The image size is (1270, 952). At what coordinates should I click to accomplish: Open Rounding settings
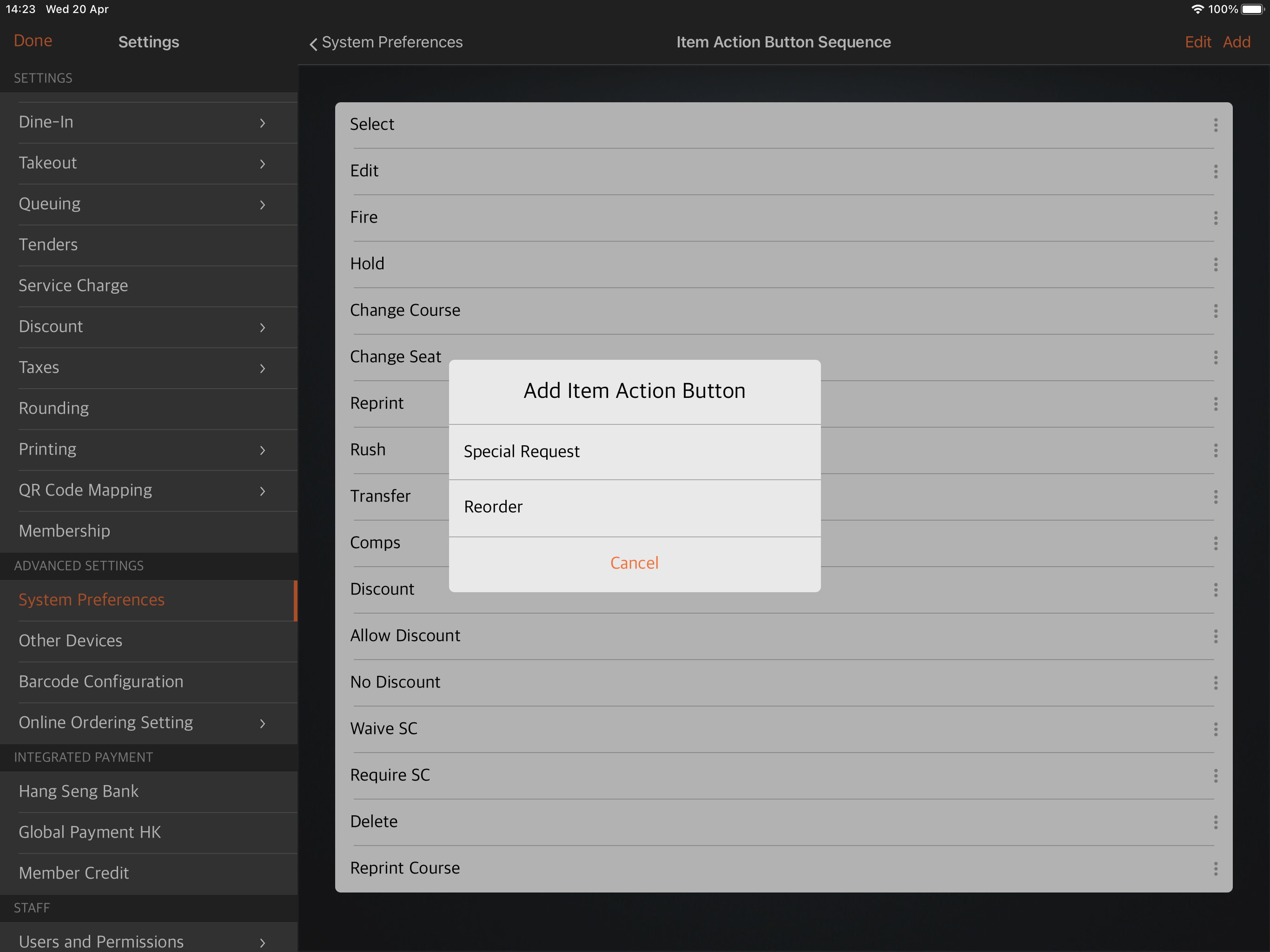(x=149, y=408)
